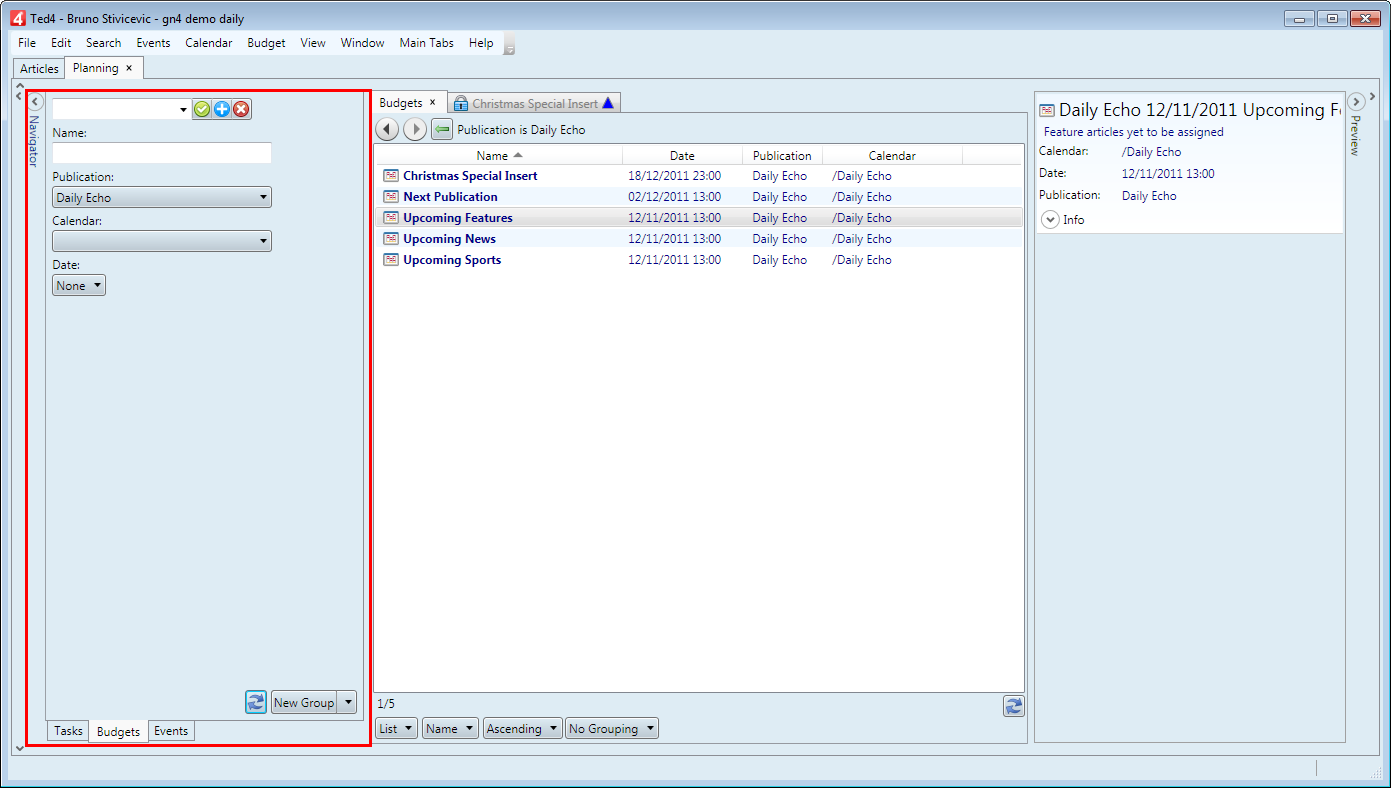Select the Budgets navigator tab
Viewport: 1391px width, 788px height.
pyautogui.click(x=118, y=731)
